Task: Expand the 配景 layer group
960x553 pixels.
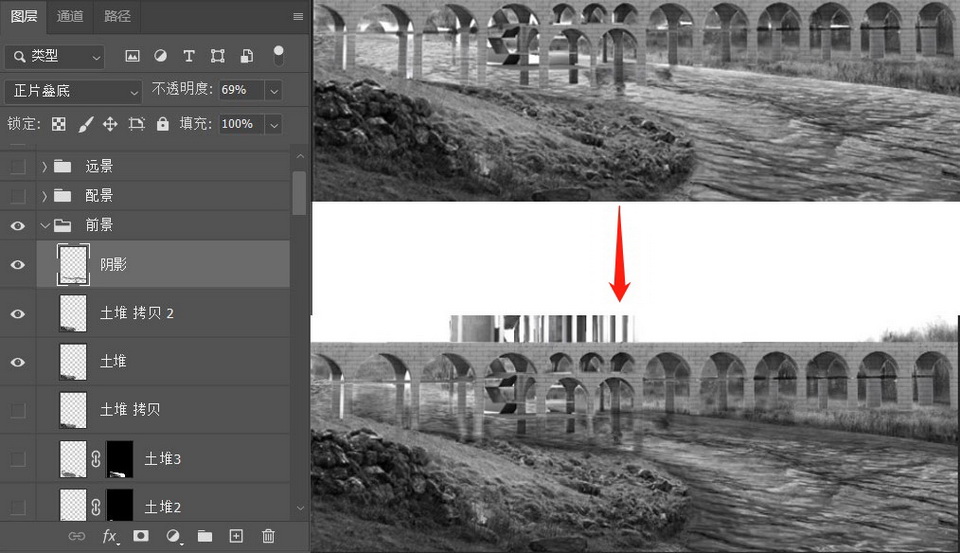Action: [44, 195]
